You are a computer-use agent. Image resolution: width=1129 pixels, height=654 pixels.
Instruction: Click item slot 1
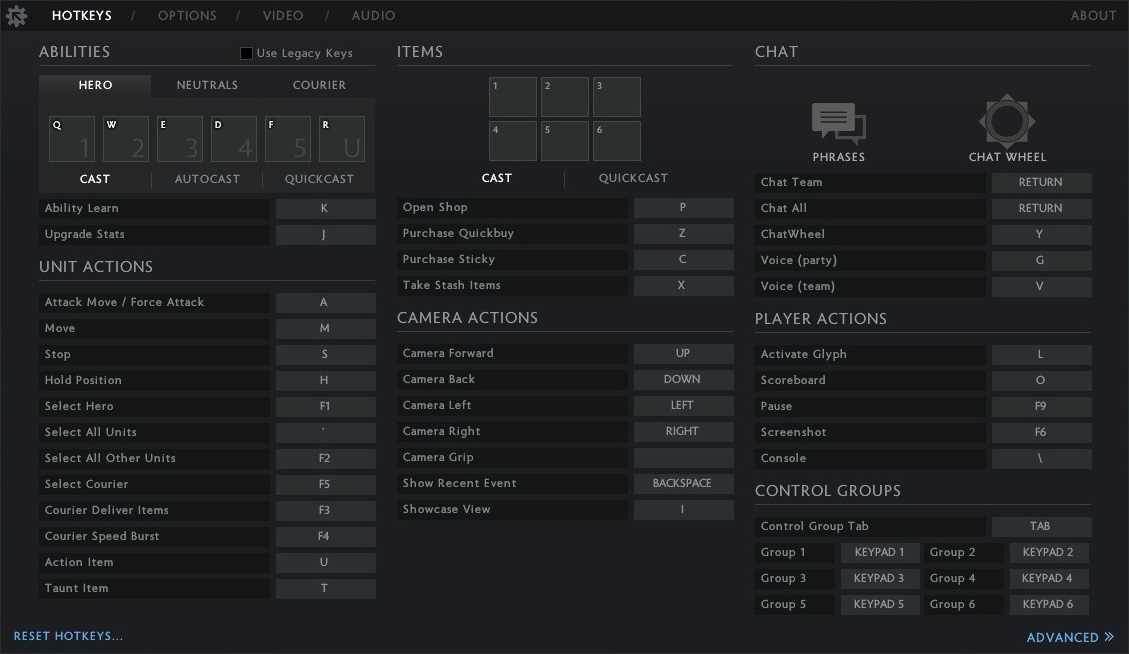pyautogui.click(x=512, y=96)
